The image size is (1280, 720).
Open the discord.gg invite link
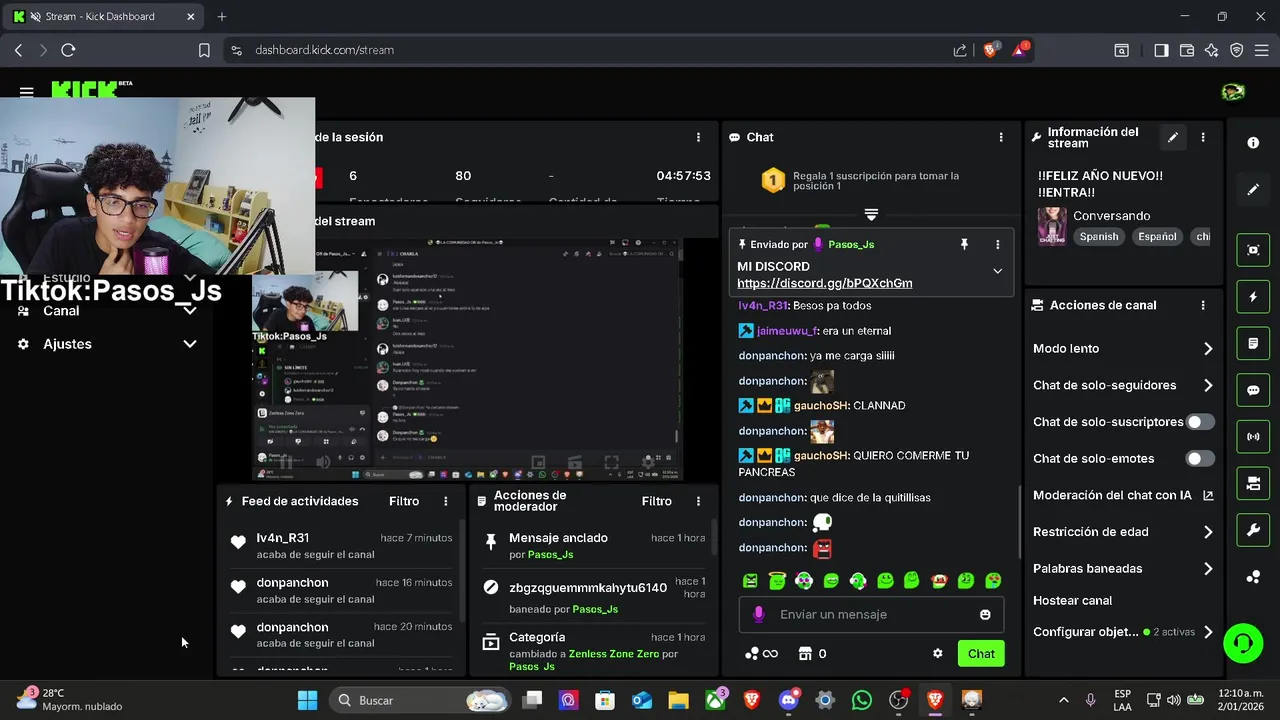pyautogui.click(x=825, y=283)
